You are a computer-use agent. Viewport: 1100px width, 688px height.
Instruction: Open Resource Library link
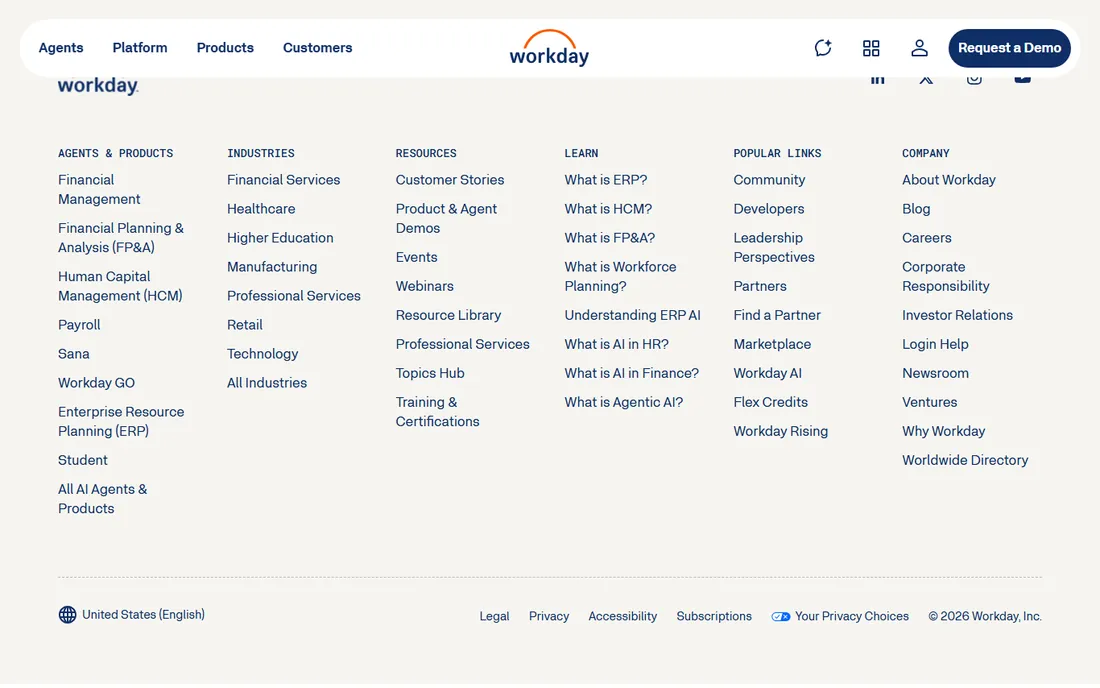click(x=448, y=315)
